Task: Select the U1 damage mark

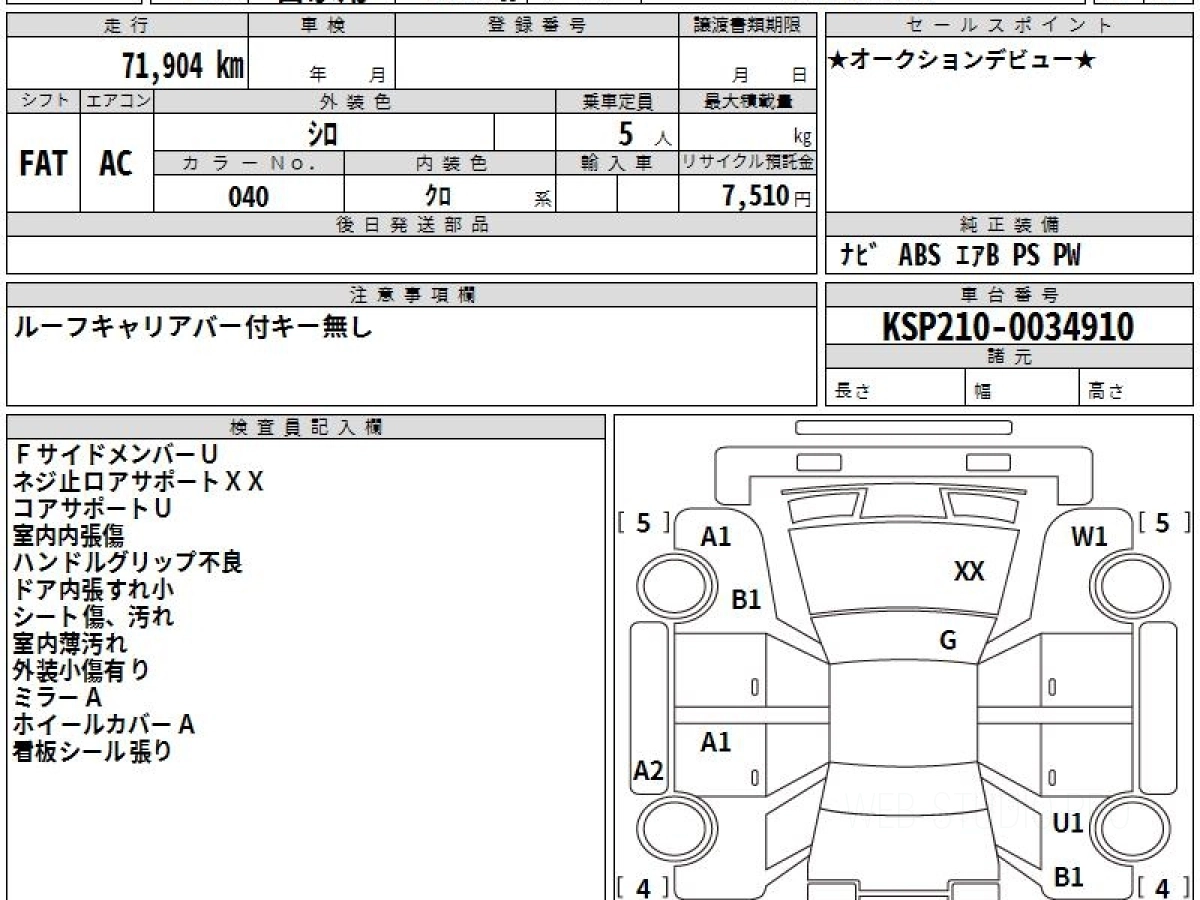Action: point(1069,824)
